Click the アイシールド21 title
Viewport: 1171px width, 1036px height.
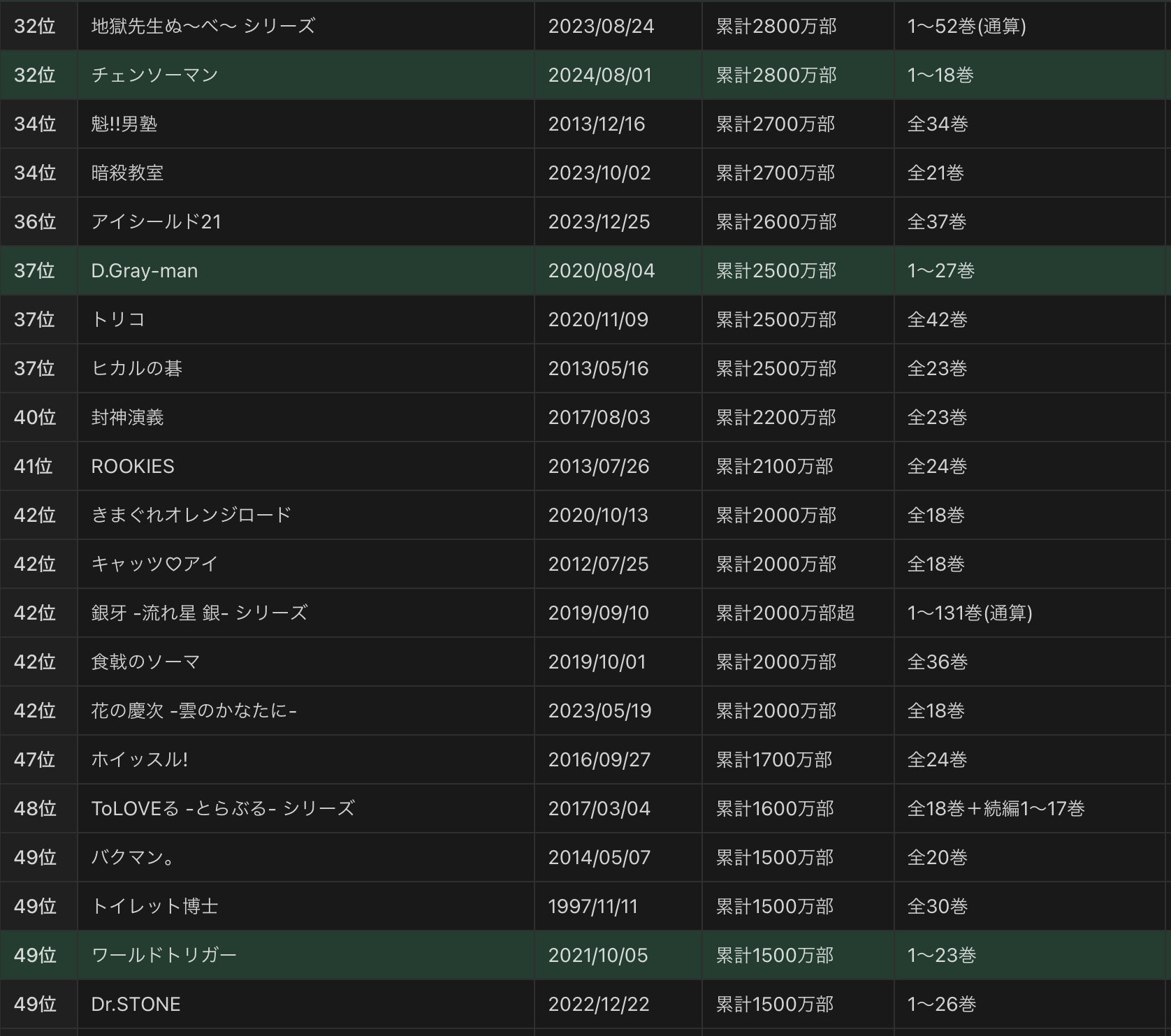point(156,221)
